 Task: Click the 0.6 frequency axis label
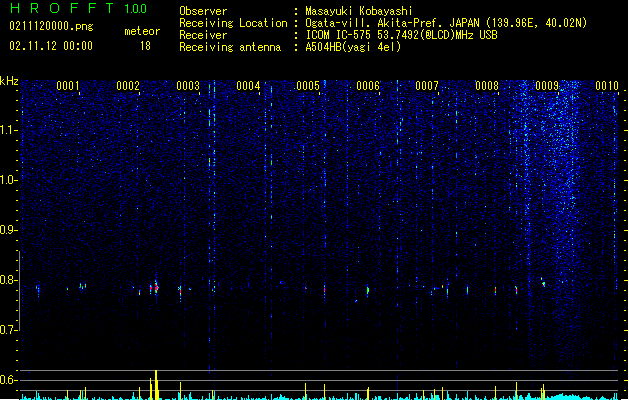pyautogui.click(x=8, y=380)
